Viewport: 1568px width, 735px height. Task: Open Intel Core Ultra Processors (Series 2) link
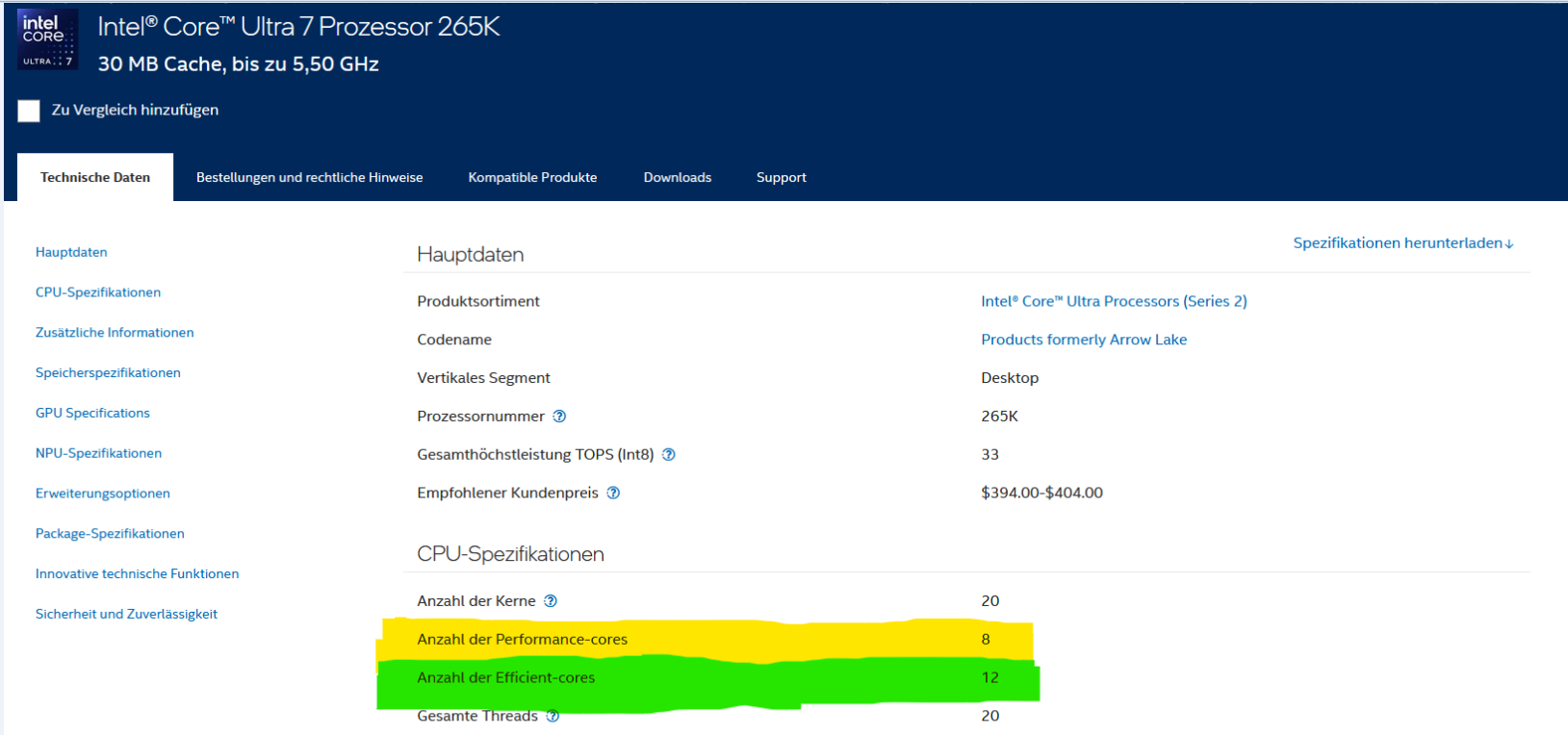(x=1114, y=301)
